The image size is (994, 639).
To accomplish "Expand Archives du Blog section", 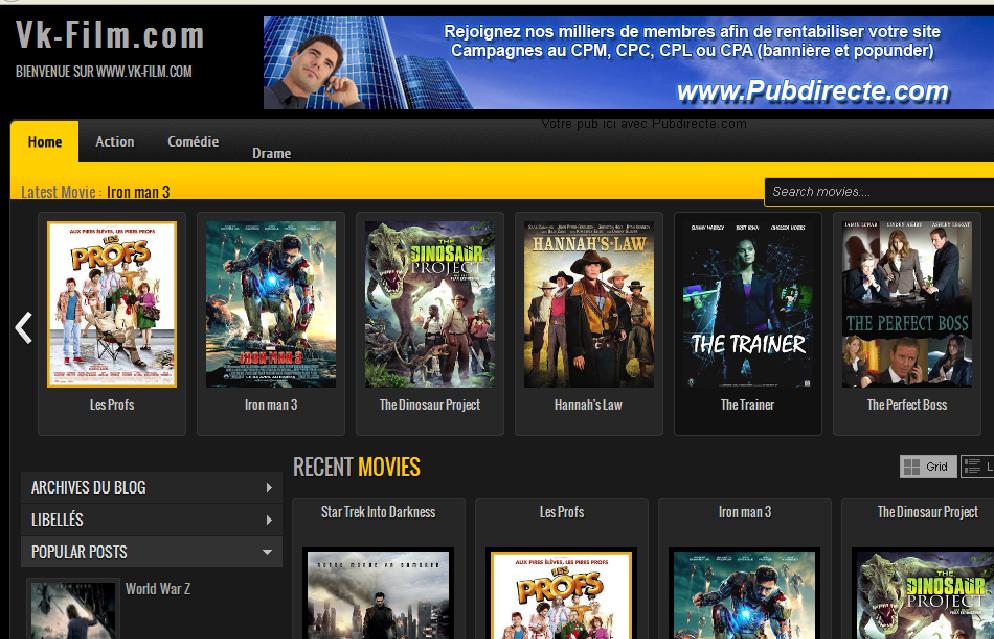I will click(152, 487).
